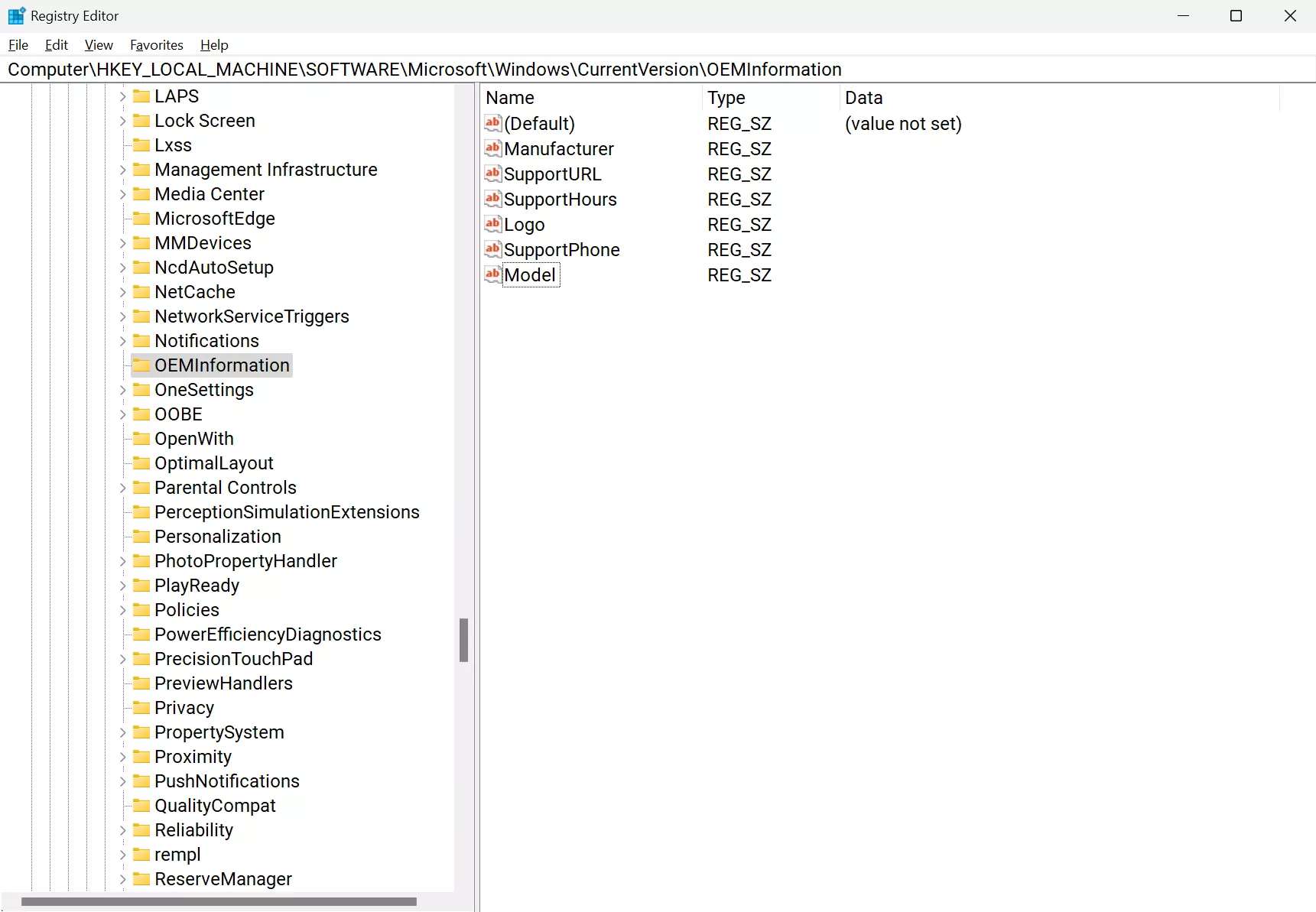Select the SupportURL value's string icon

tap(493, 174)
